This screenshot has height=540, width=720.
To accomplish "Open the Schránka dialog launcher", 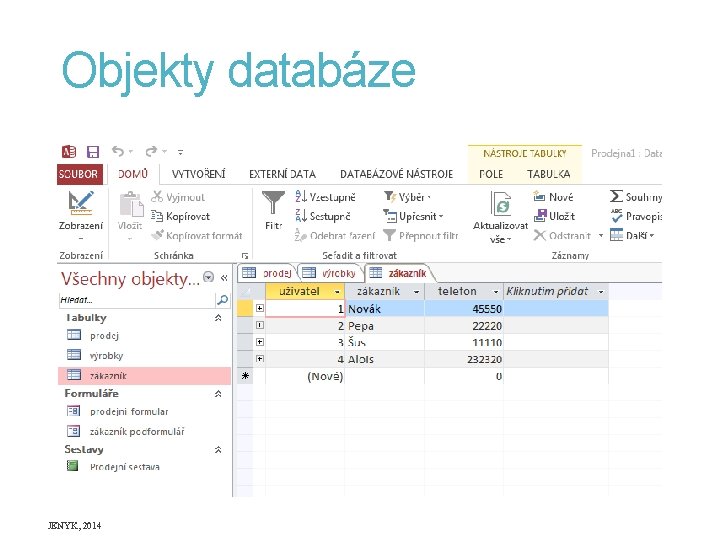I will click(x=245, y=256).
